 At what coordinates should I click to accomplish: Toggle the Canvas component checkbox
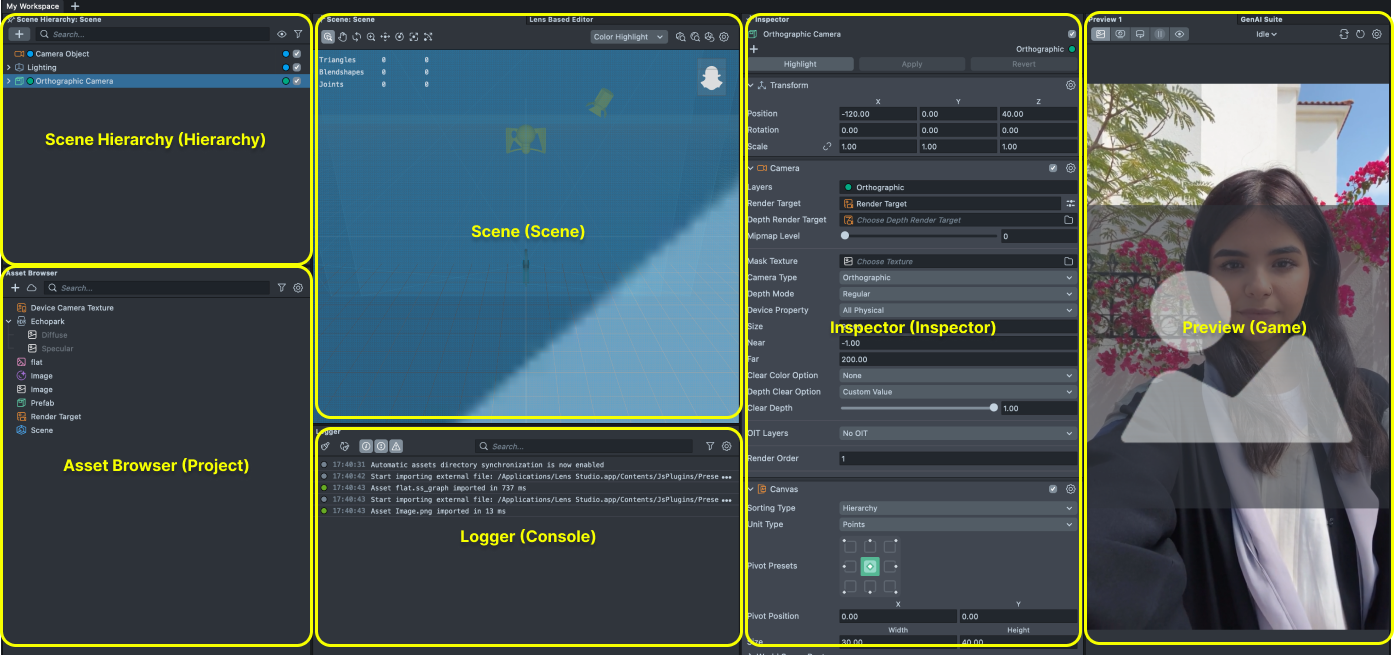1053,489
